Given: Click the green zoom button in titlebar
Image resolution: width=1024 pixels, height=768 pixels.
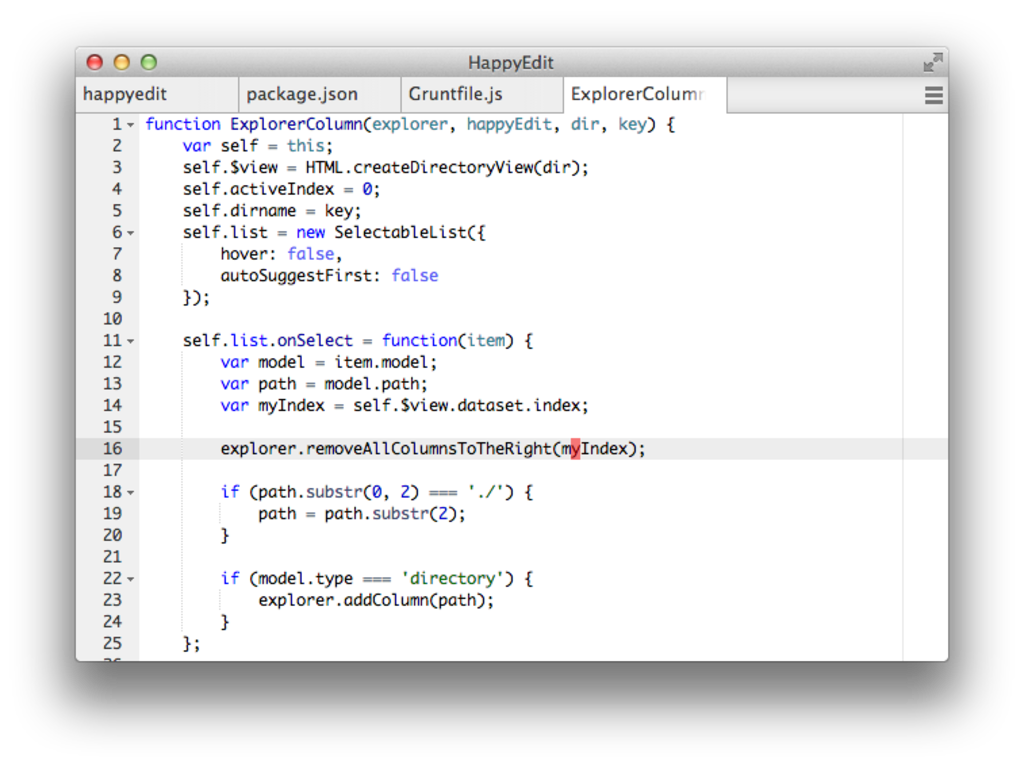Looking at the screenshot, I should pyautogui.click(x=147, y=62).
